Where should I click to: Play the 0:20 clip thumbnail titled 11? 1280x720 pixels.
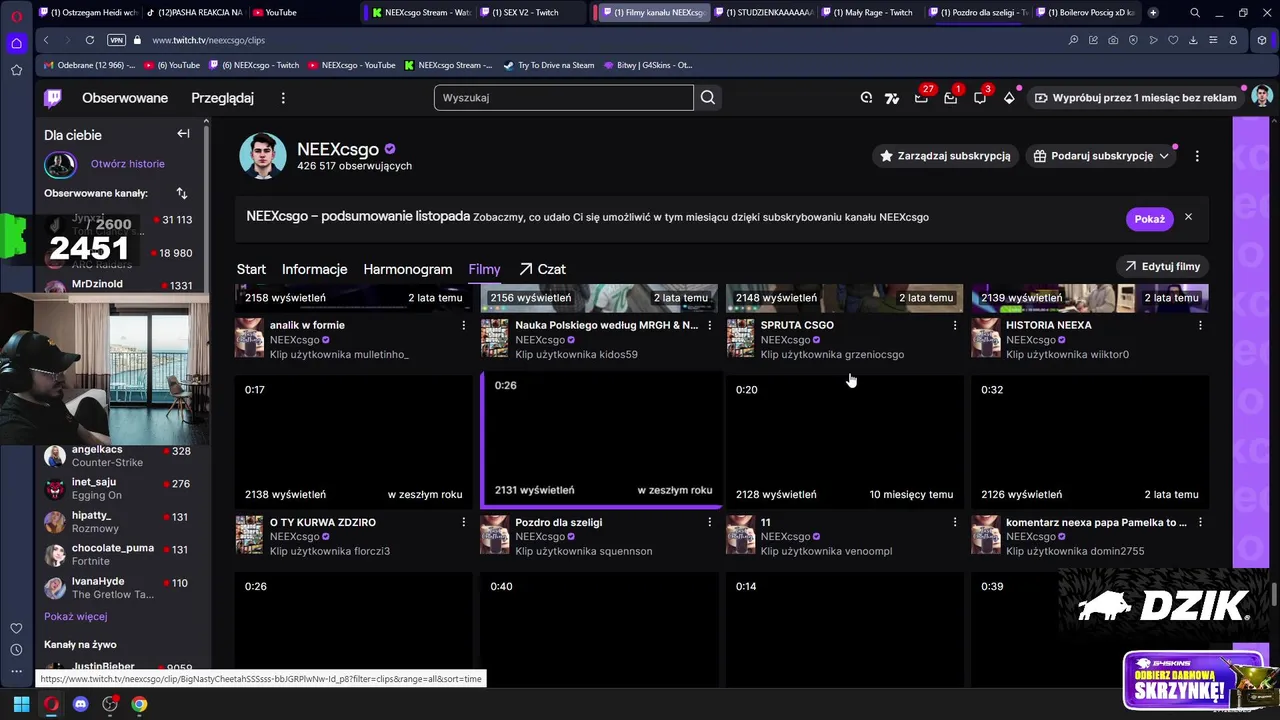pyautogui.click(x=845, y=441)
